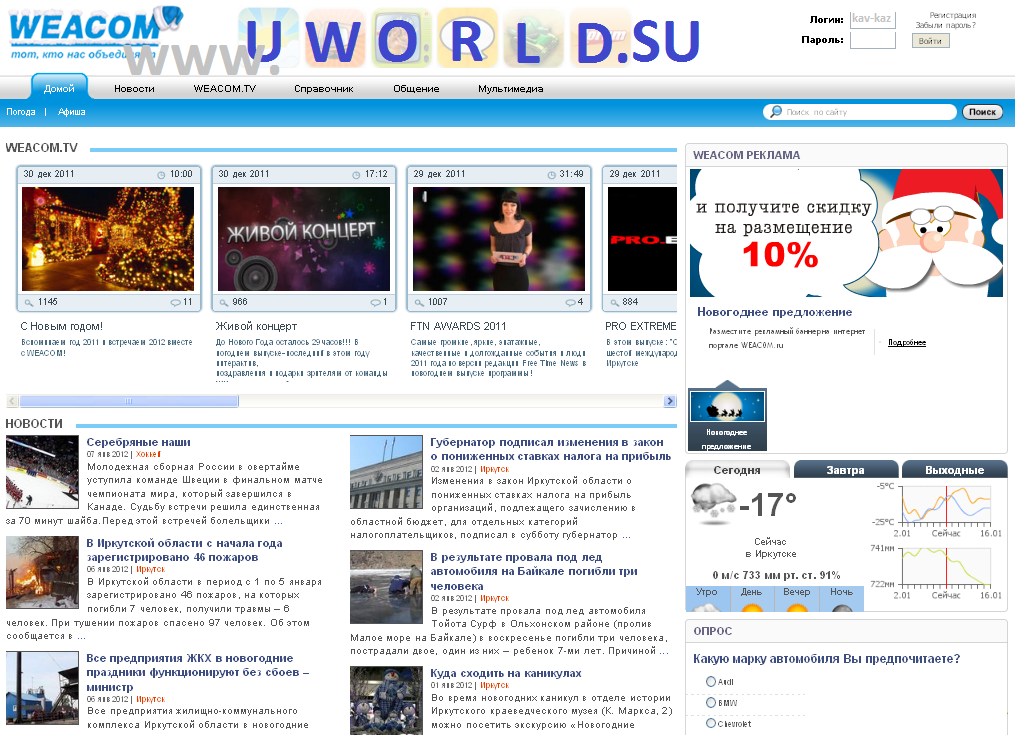Viewport: 1015px width, 735px height.
Task: Click the views icon next to 1145
Action: (x=29, y=302)
